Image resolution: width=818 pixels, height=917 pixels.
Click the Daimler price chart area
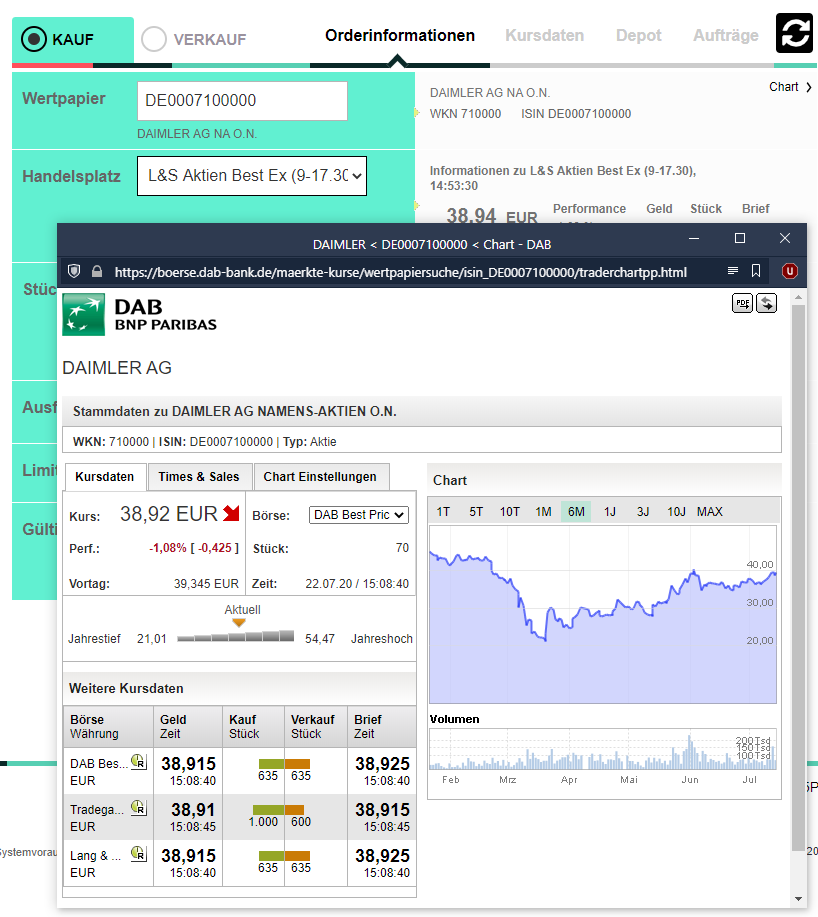603,614
